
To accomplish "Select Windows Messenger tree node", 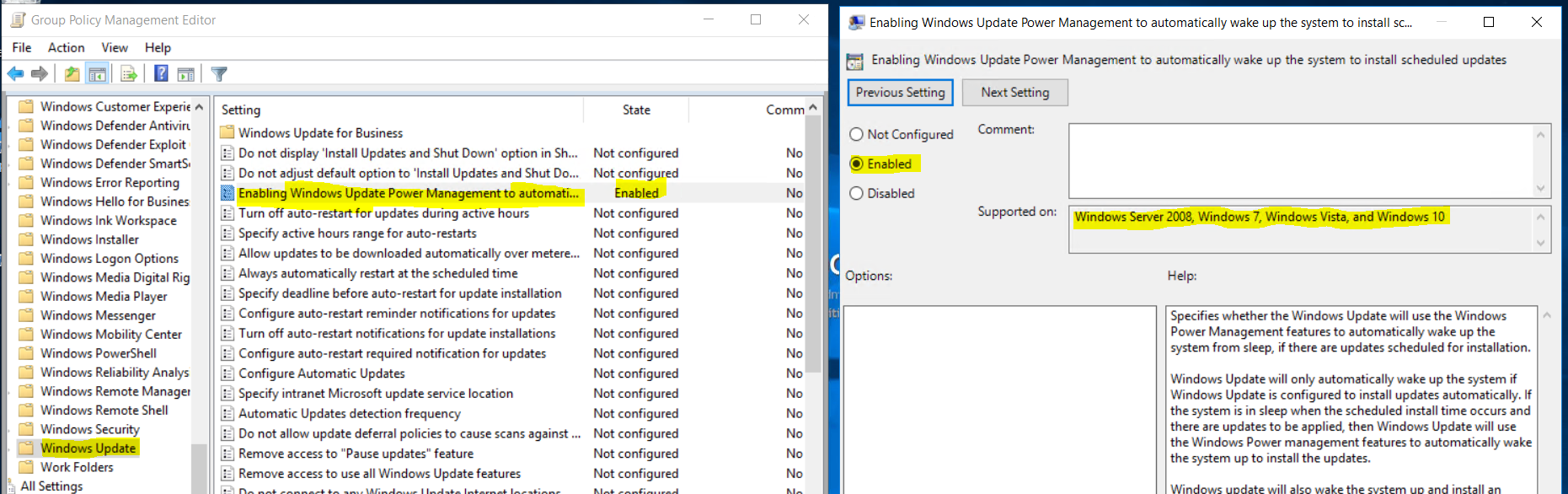I will click(98, 315).
